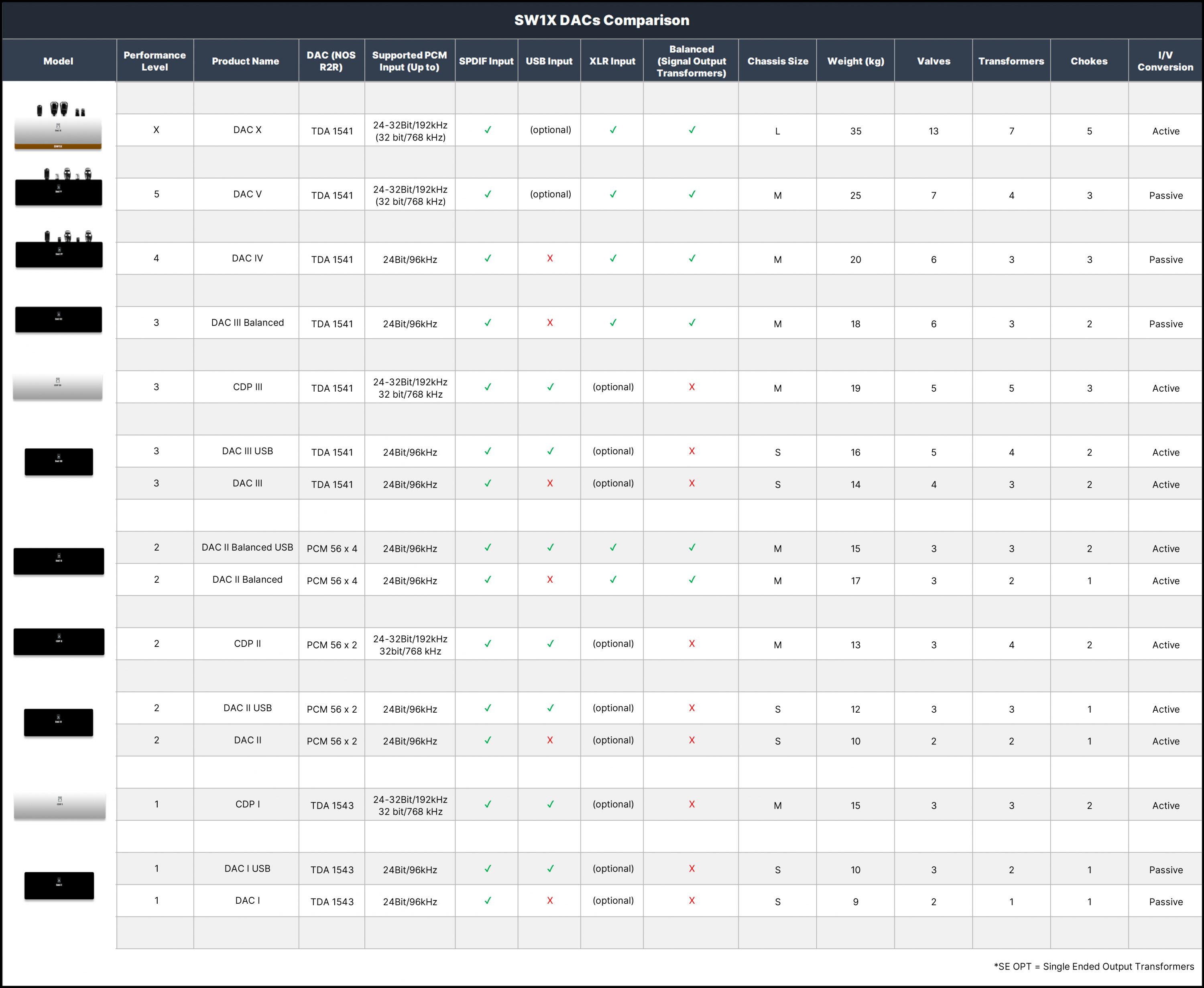
Task: Click the red USB cross in DAC II row
Action: (x=550, y=740)
